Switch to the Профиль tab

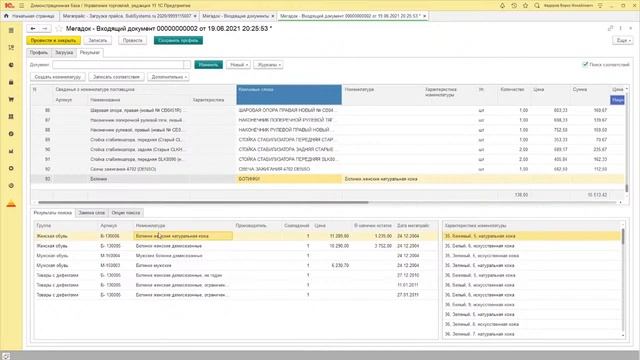click(x=39, y=53)
